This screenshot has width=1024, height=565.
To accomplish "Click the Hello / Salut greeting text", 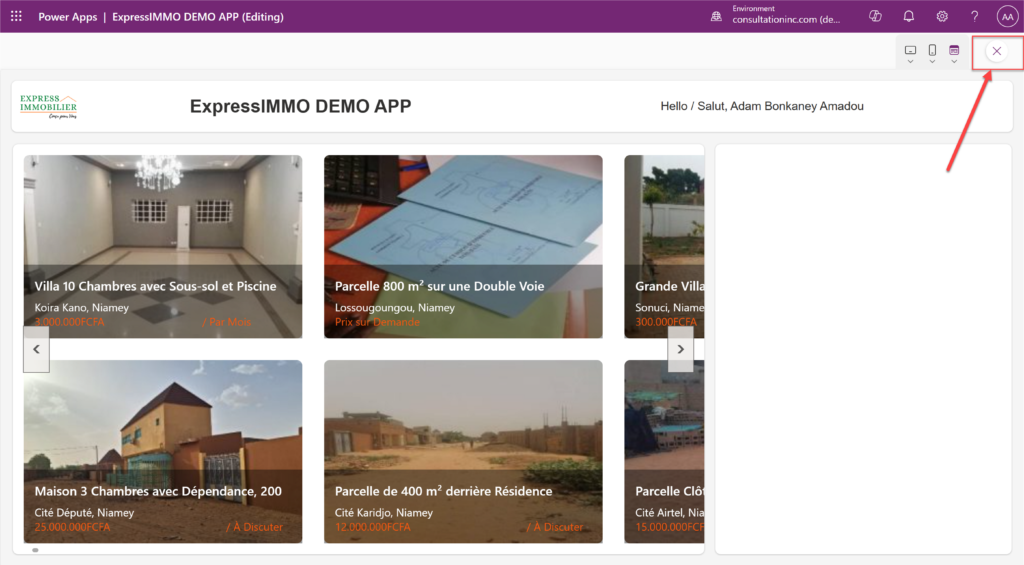I will pyautogui.click(x=761, y=106).
